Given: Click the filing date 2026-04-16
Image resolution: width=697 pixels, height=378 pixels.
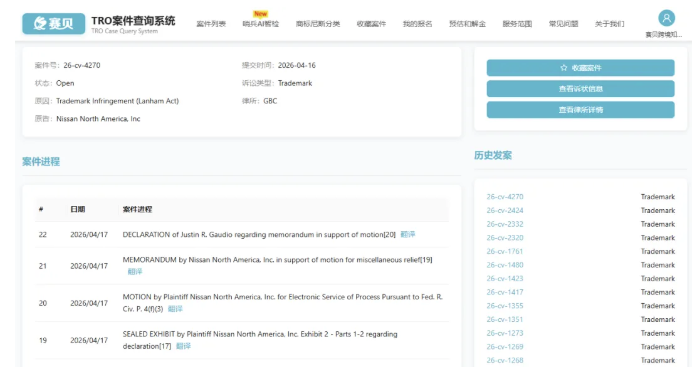Looking at the screenshot, I should click(296, 65).
